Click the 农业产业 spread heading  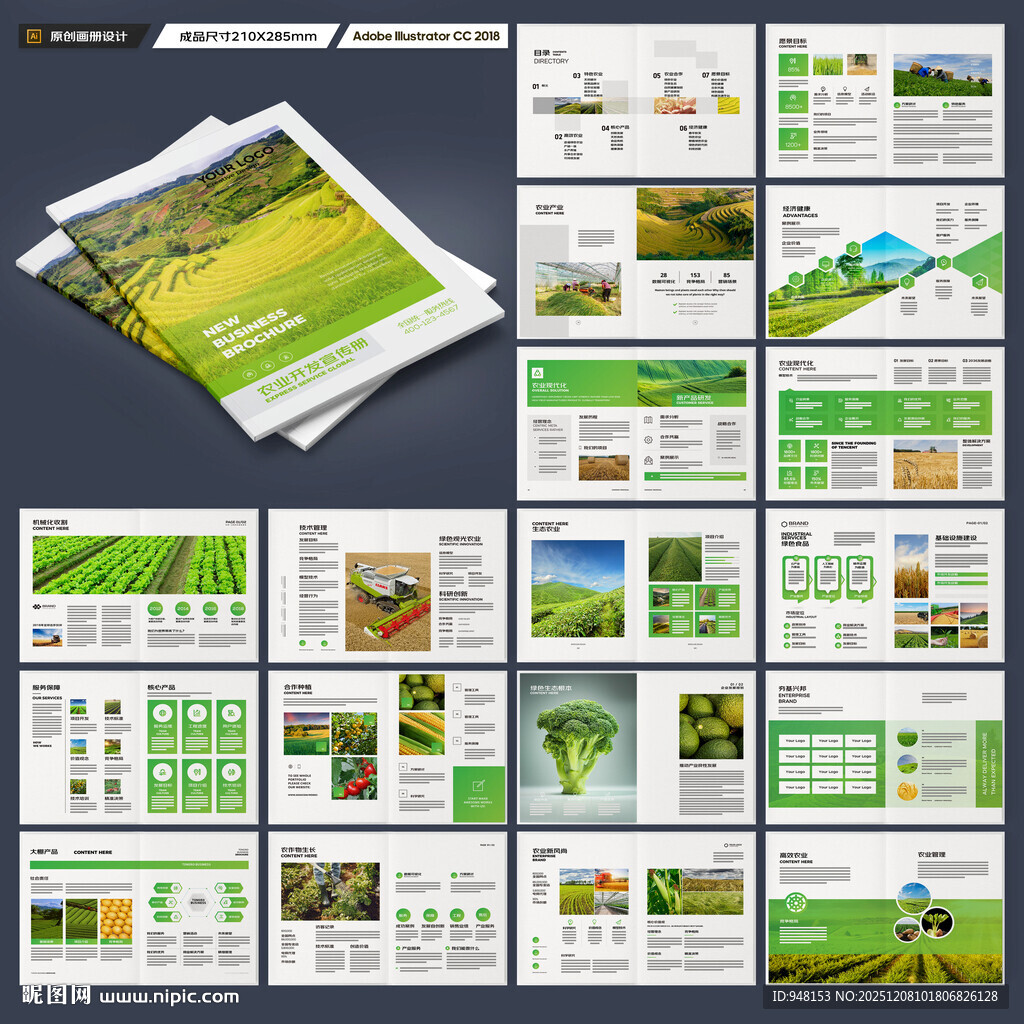click(549, 210)
